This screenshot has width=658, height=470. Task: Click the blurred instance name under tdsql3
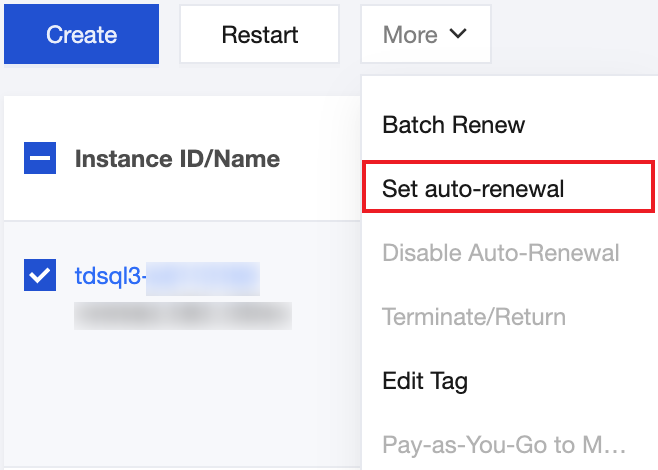click(x=183, y=316)
